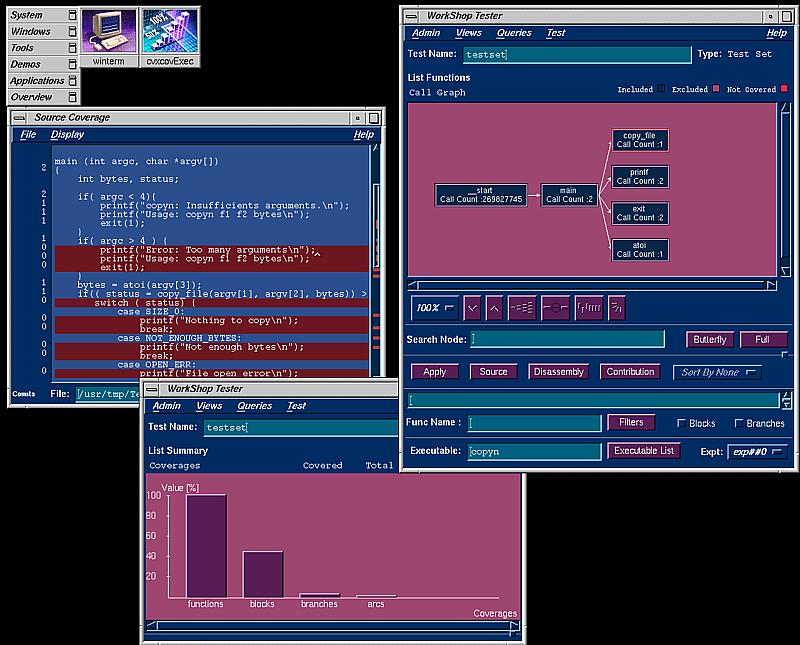Image resolution: width=800 pixels, height=645 pixels.
Task: Click the last call graph toolbar icon
Action: [x=618, y=308]
